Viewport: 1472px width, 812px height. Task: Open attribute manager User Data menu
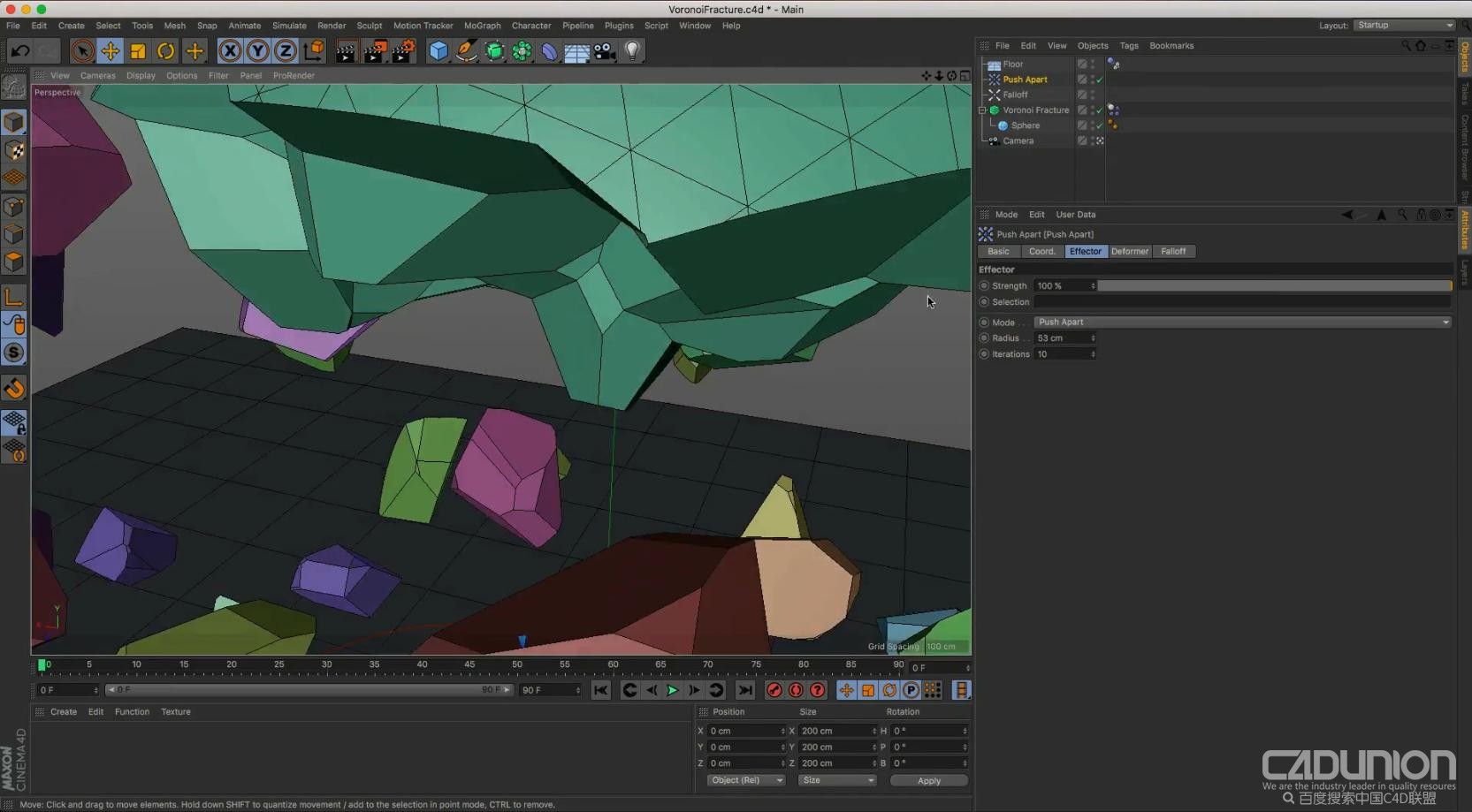pyautogui.click(x=1076, y=215)
